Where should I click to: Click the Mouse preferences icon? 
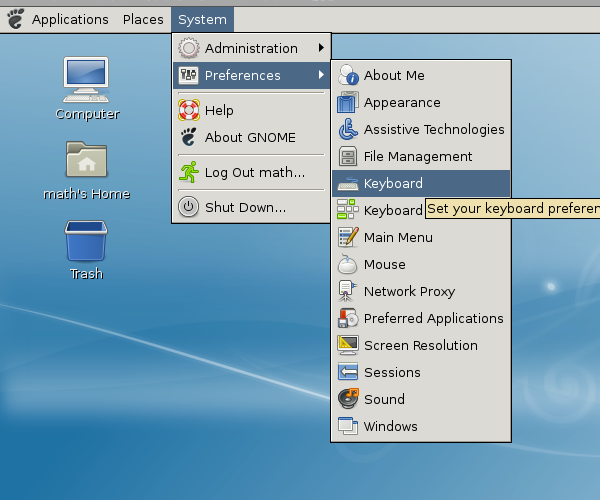347,264
